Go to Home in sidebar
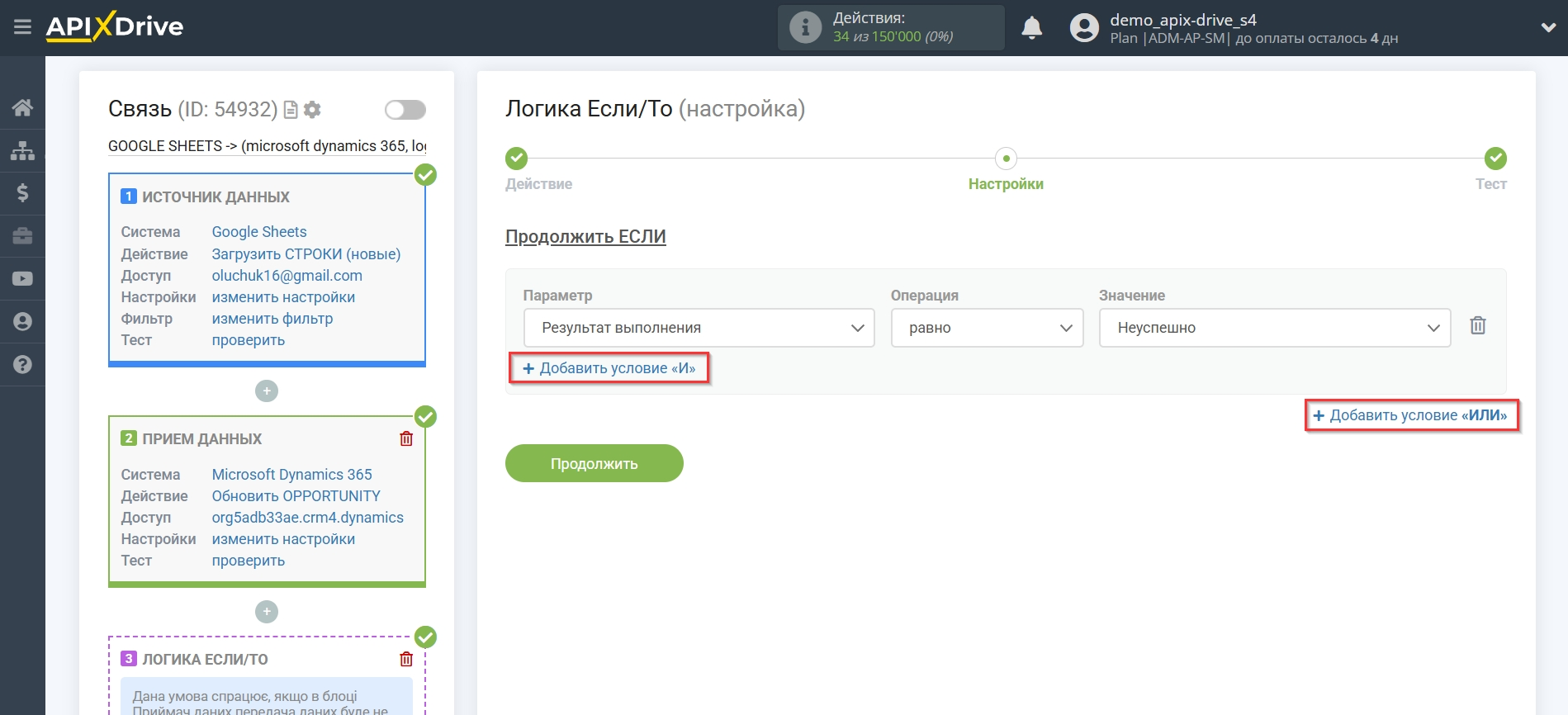 click(22, 107)
